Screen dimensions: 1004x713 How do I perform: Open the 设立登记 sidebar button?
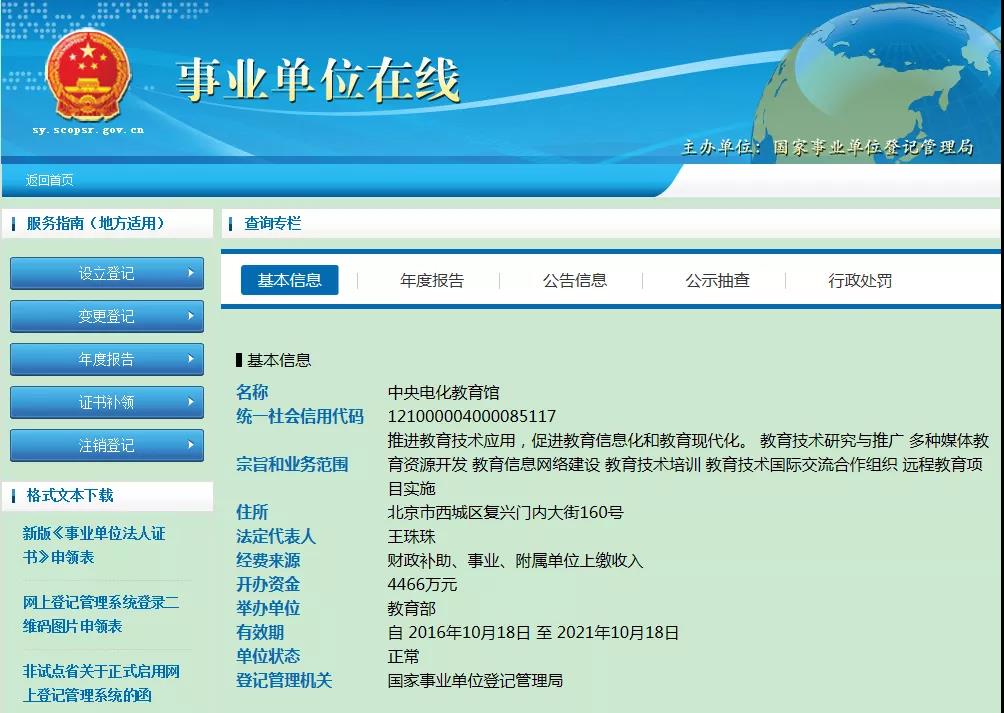coord(107,273)
